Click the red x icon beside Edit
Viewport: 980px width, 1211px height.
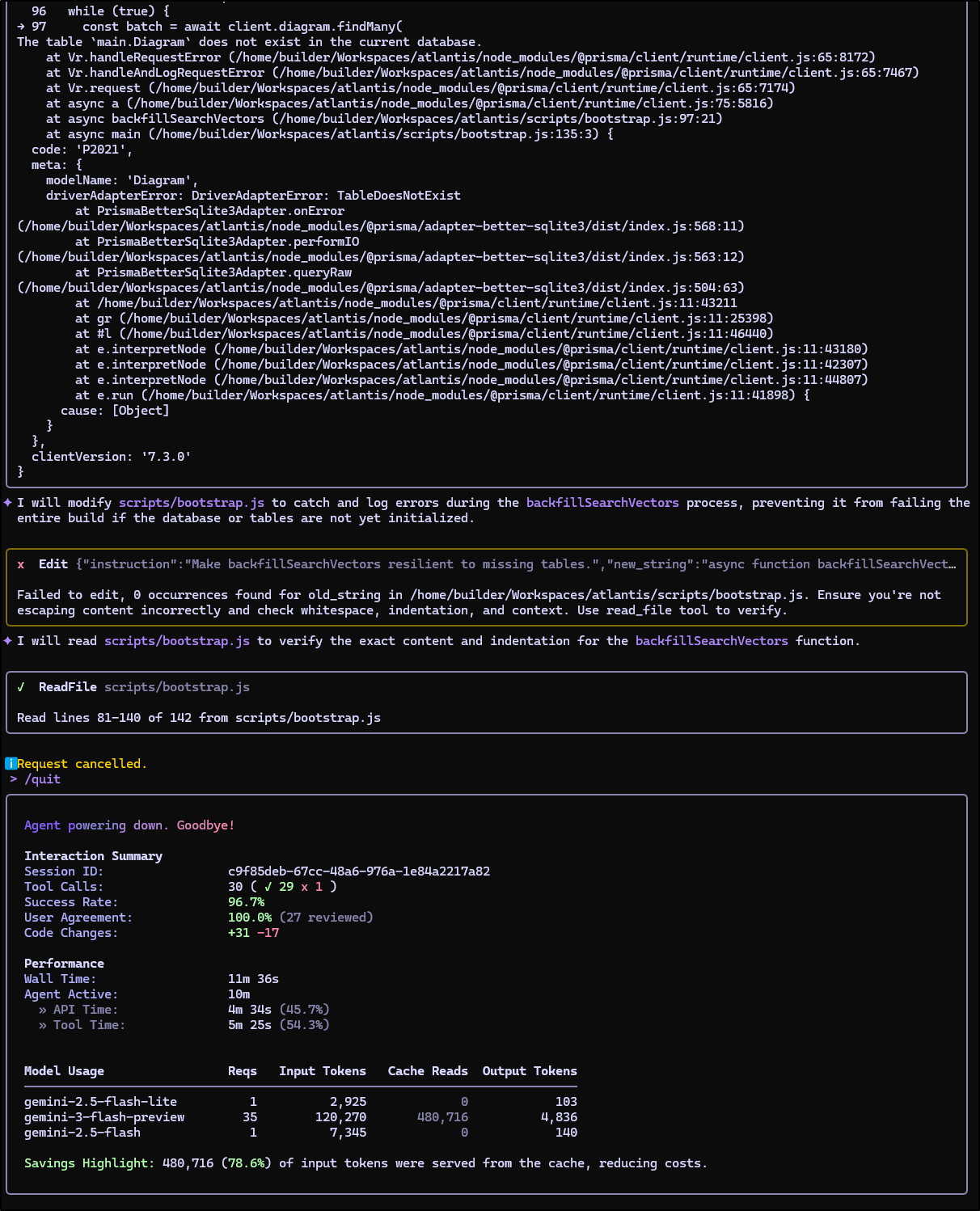click(x=21, y=564)
